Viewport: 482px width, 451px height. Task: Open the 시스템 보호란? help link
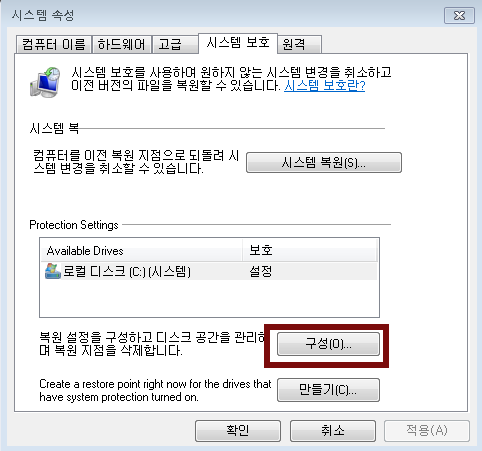coord(324,86)
